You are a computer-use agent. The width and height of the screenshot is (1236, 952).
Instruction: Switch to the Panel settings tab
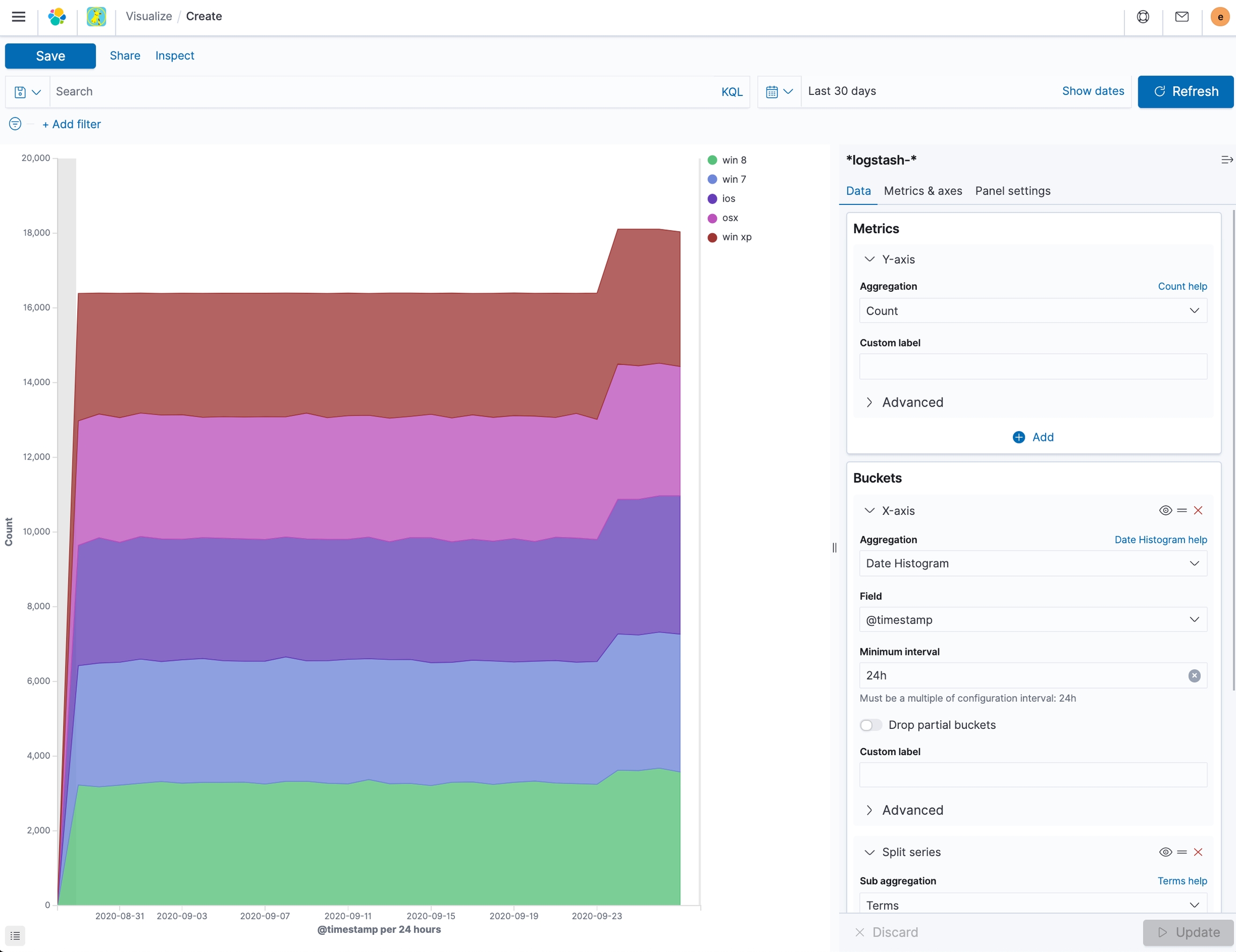pos(1012,190)
